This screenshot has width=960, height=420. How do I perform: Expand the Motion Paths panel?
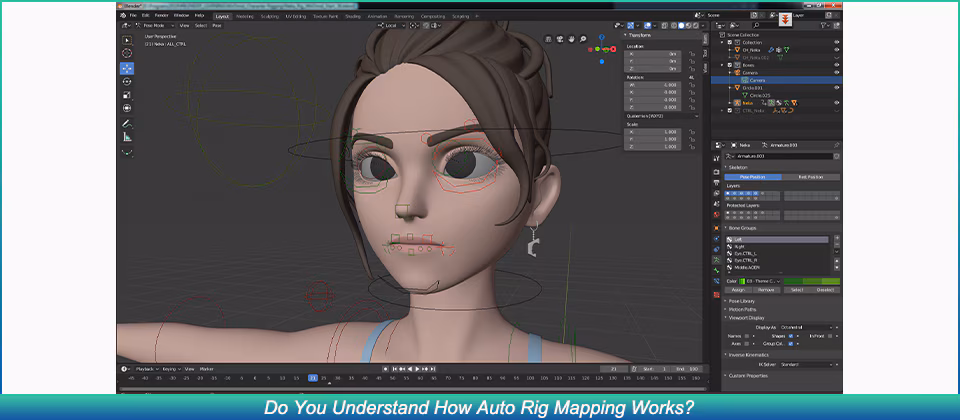741,309
